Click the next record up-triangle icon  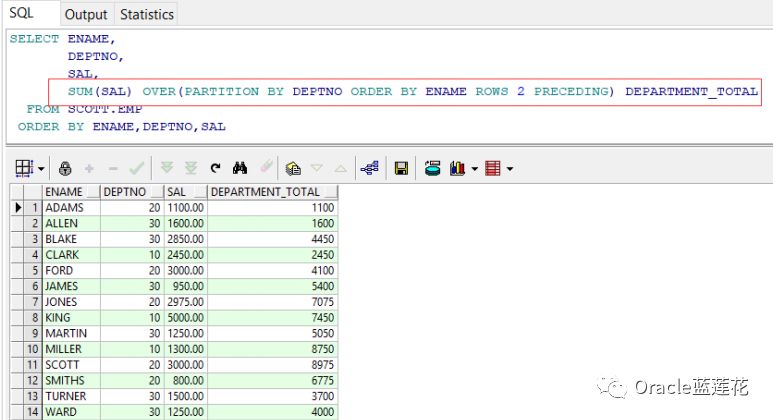(x=340, y=169)
